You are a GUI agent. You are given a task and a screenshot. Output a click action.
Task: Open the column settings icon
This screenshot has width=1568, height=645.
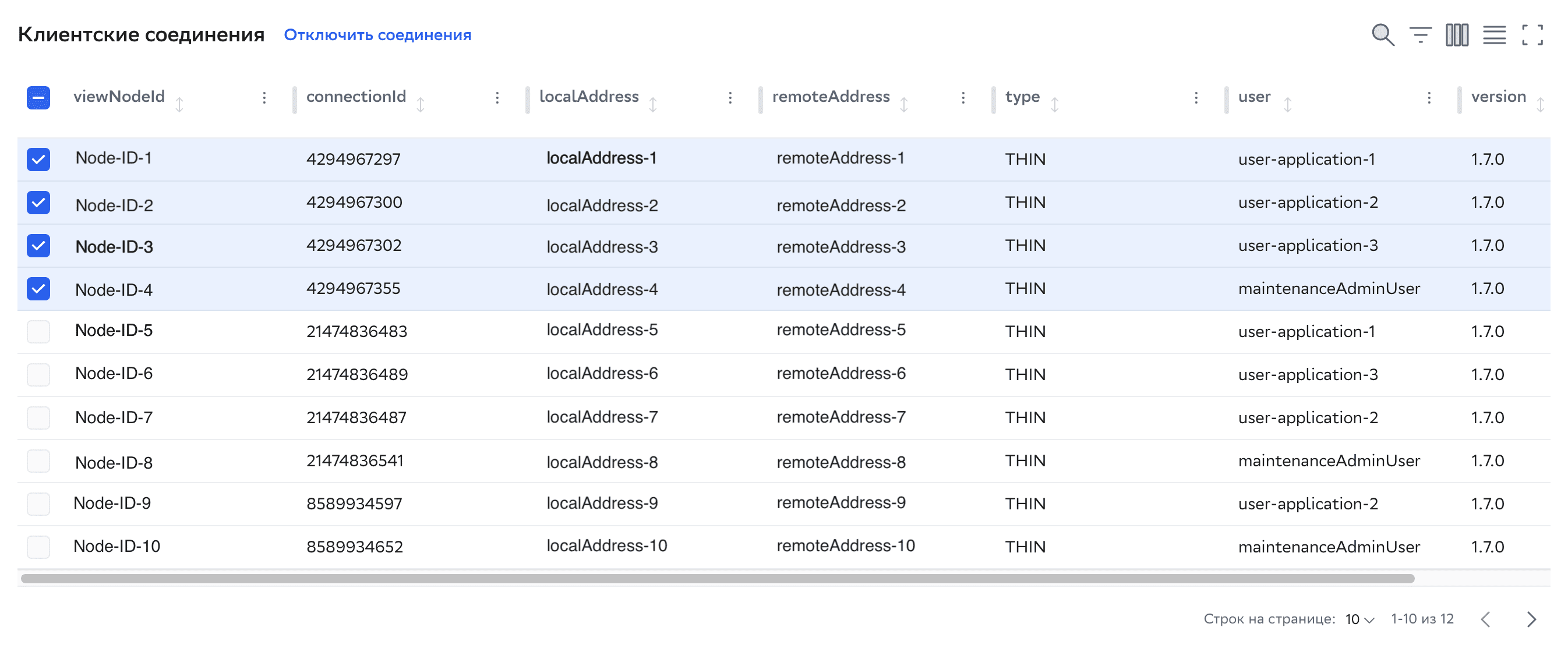[1457, 36]
